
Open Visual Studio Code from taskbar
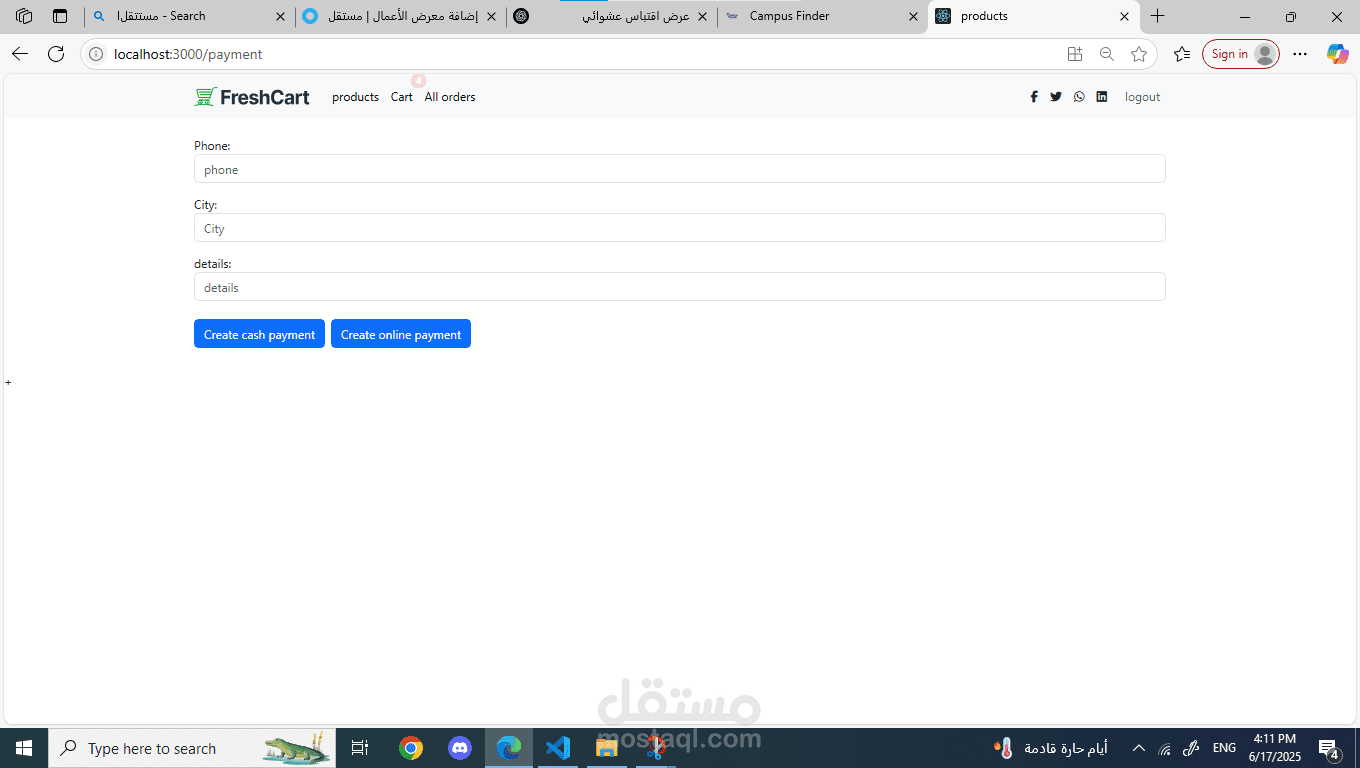point(558,748)
